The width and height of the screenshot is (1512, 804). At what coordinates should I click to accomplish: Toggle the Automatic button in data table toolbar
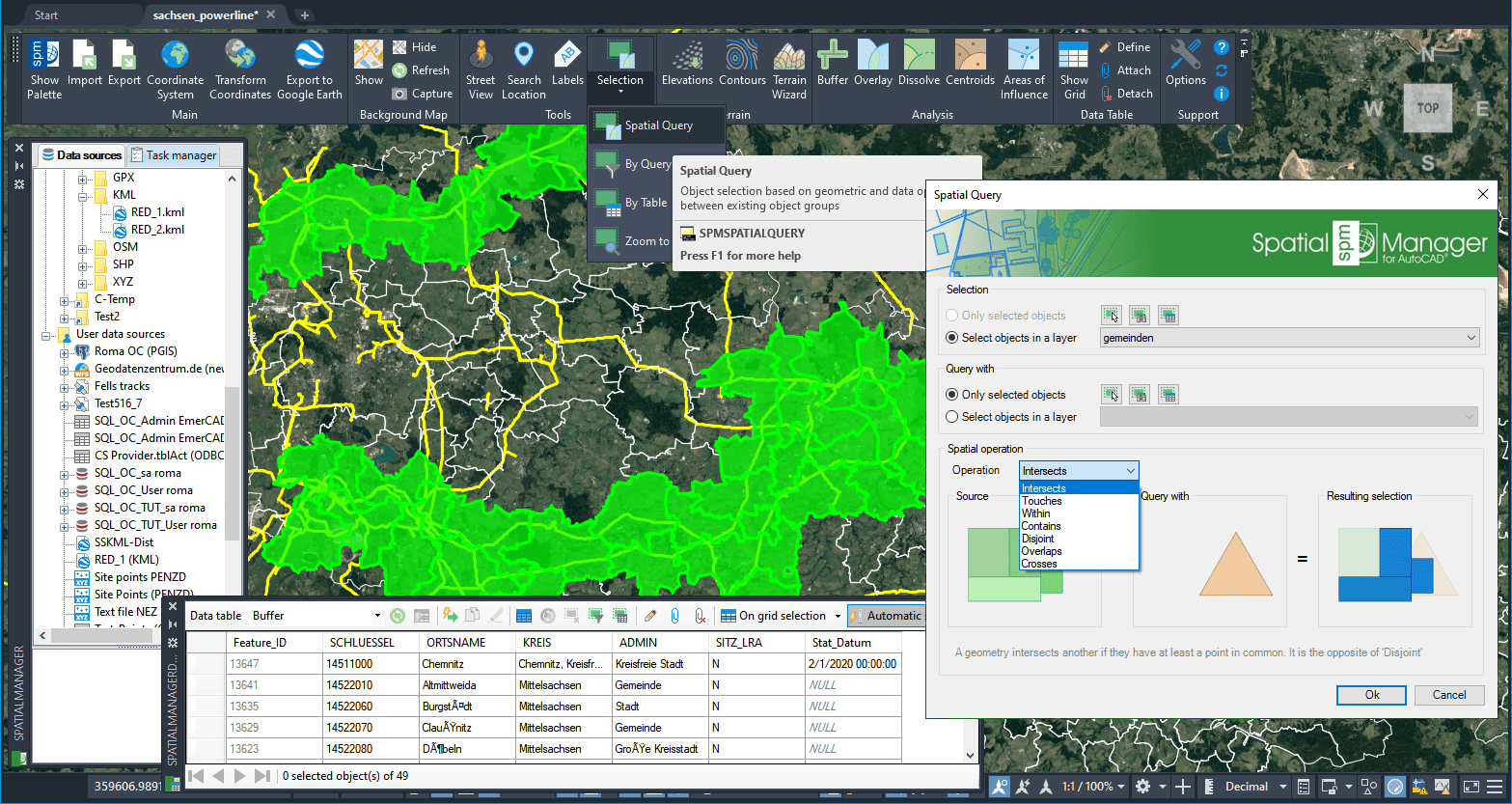[x=887, y=616]
